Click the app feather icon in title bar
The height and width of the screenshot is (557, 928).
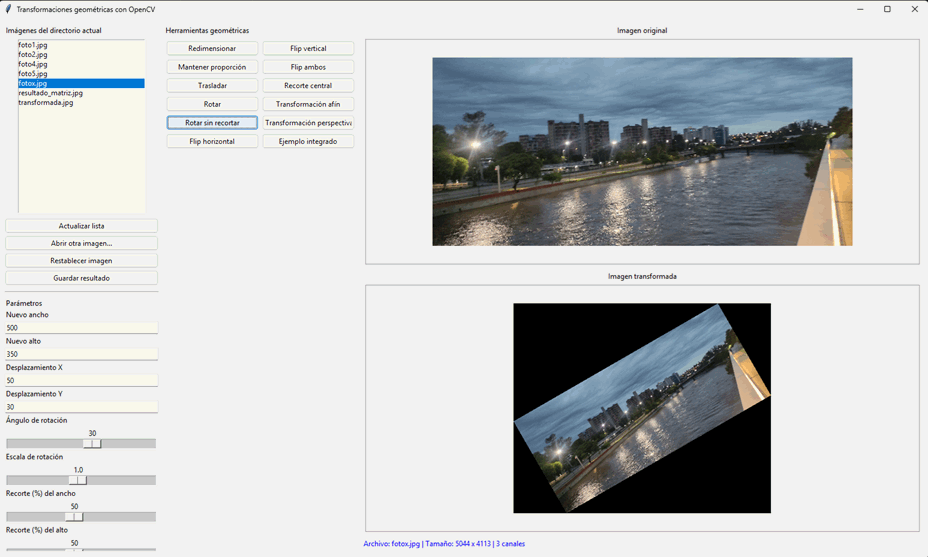[x=8, y=9]
